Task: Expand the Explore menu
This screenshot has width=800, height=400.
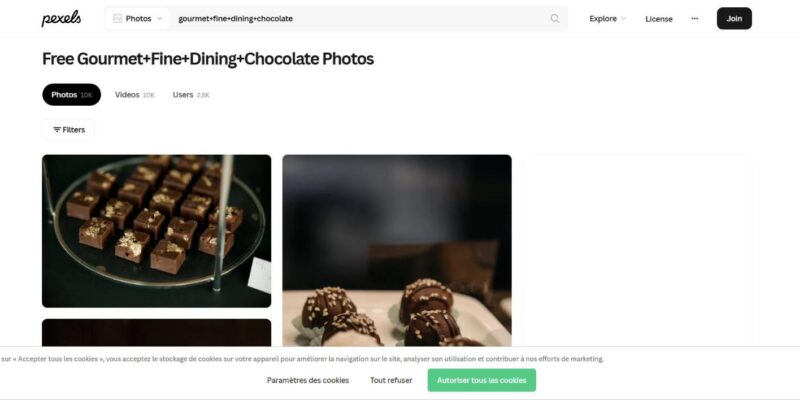Action: coord(607,18)
